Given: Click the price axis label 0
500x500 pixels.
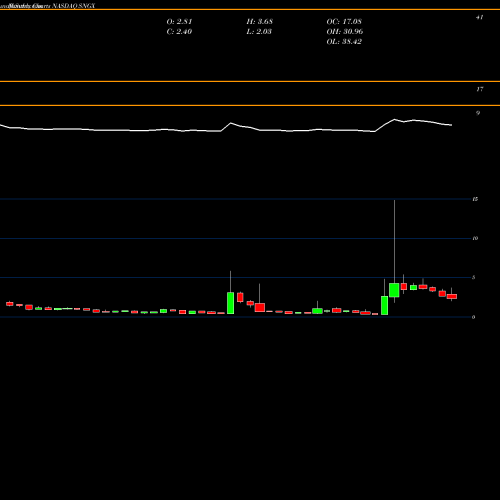Looking at the screenshot, I should click(474, 317).
